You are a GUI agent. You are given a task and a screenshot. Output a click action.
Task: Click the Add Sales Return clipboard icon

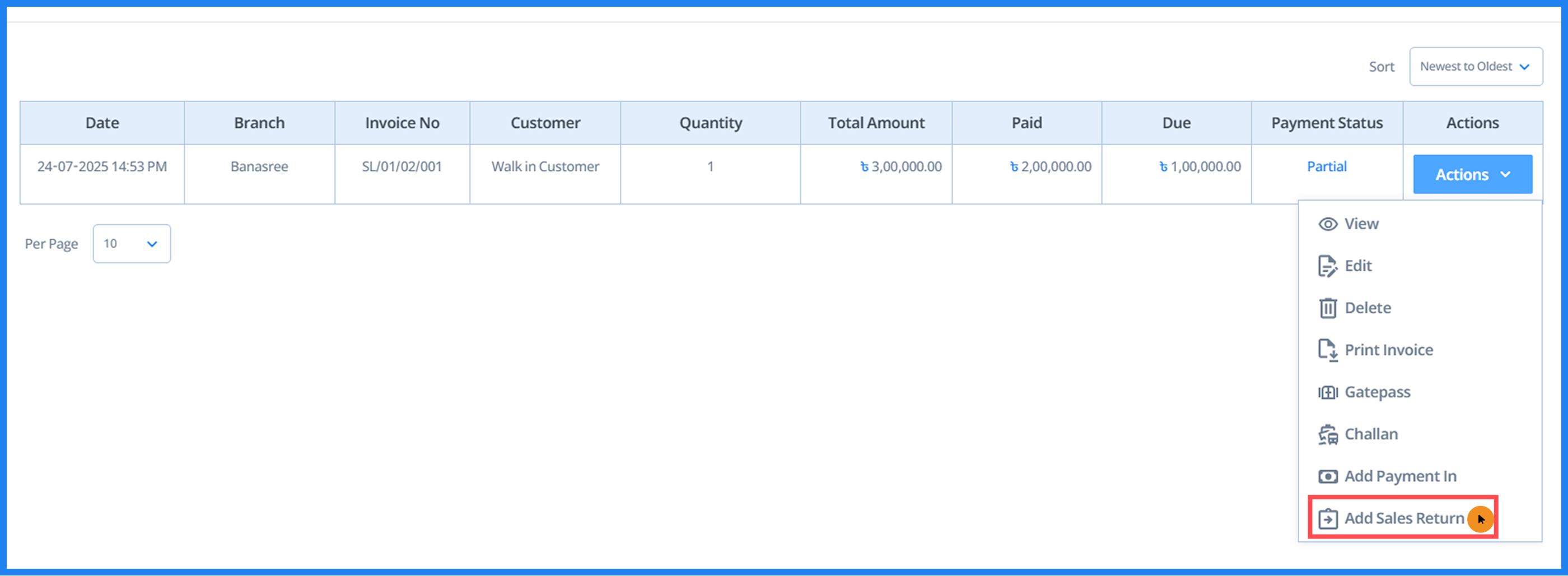pos(1328,519)
